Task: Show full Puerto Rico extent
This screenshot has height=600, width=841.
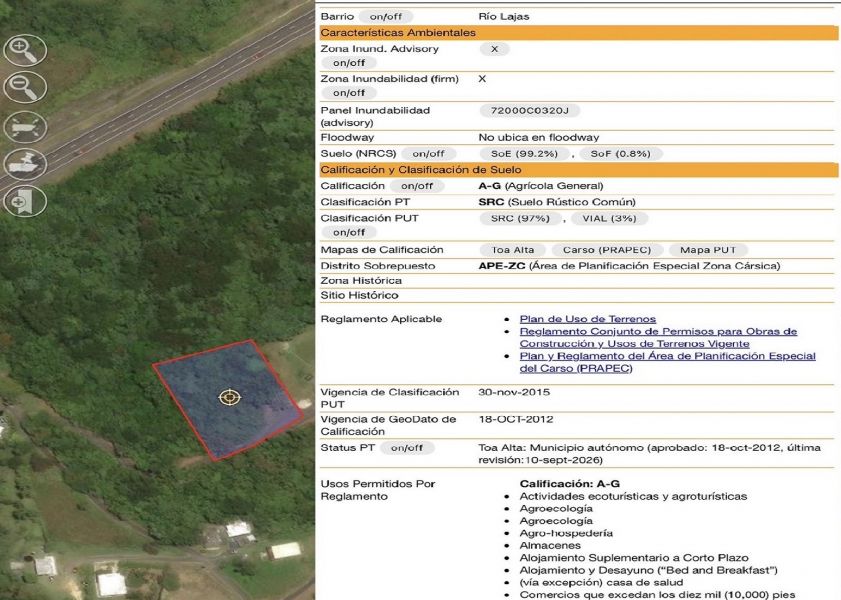Action: tap(25, 127)
